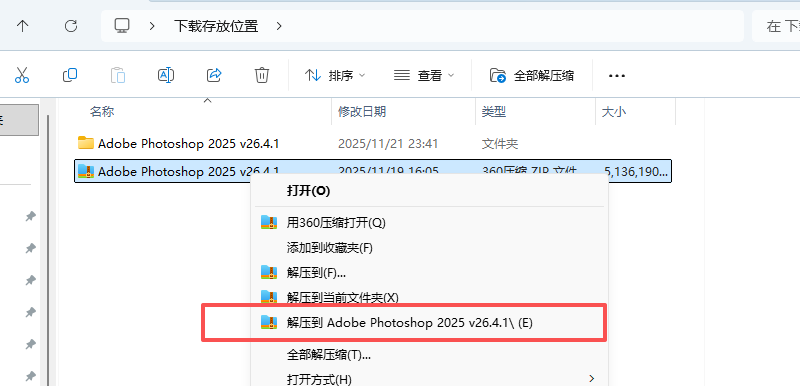The image size is (800, 386).
Task: Choose 用360压缩打开(Q) in the context menu
Action: (x=429, y=222)
